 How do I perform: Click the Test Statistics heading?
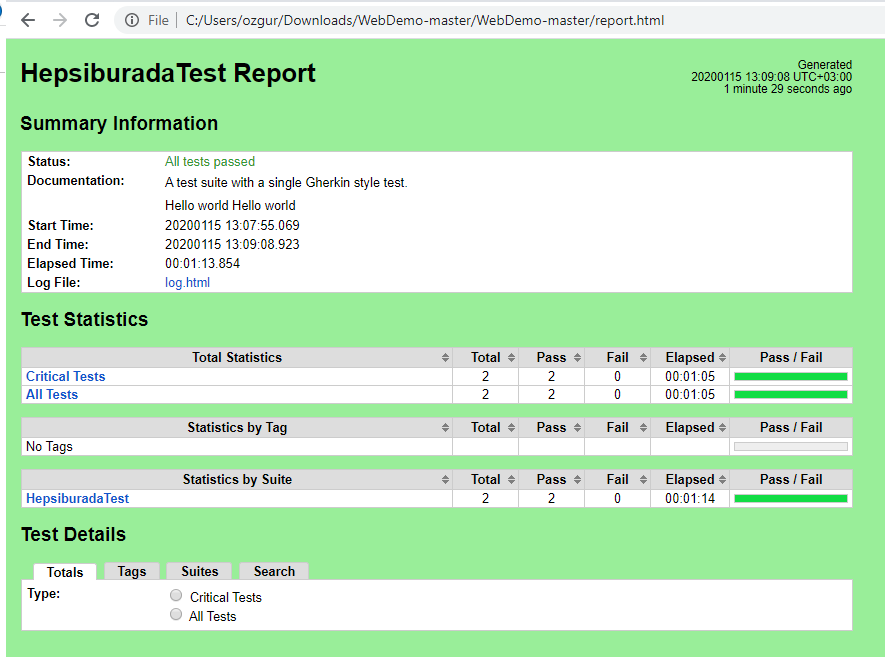pos(85,319)
